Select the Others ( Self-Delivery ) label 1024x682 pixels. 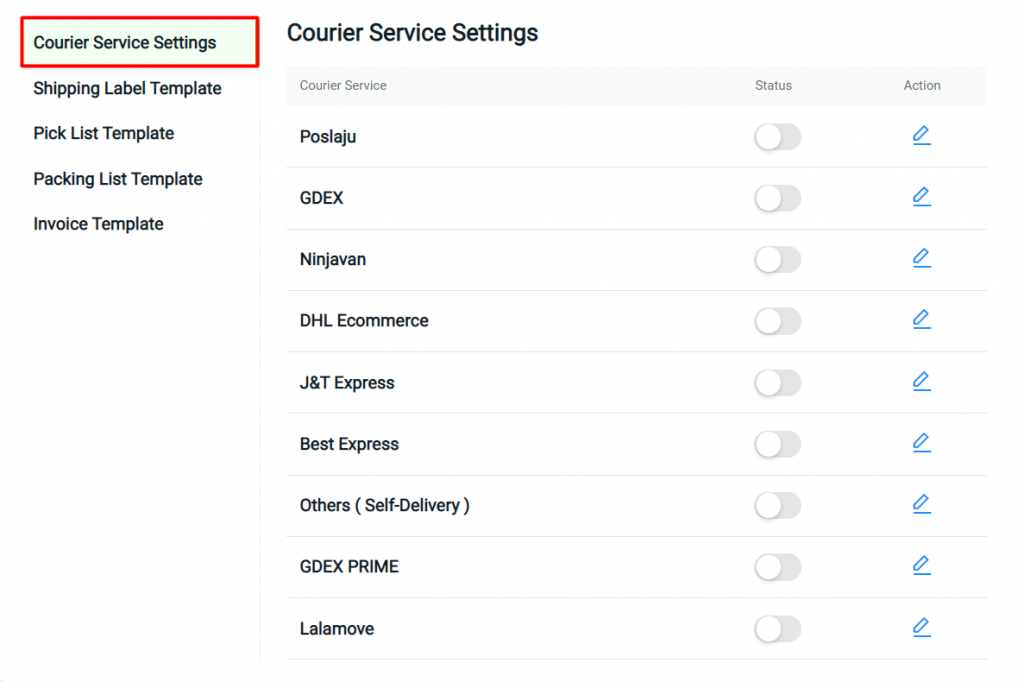[x=385, y=506]
